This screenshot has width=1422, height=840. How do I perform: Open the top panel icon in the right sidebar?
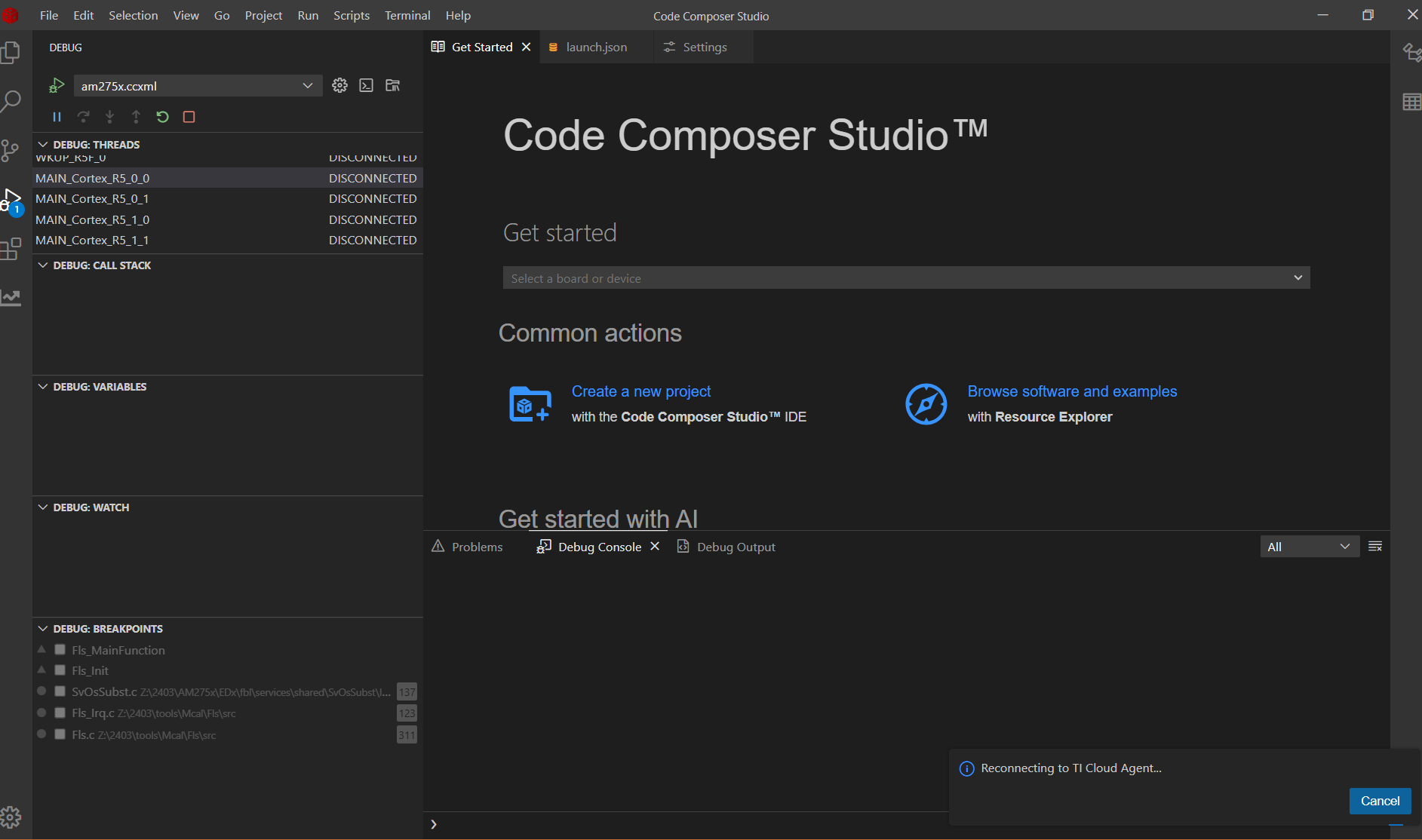1411,52
